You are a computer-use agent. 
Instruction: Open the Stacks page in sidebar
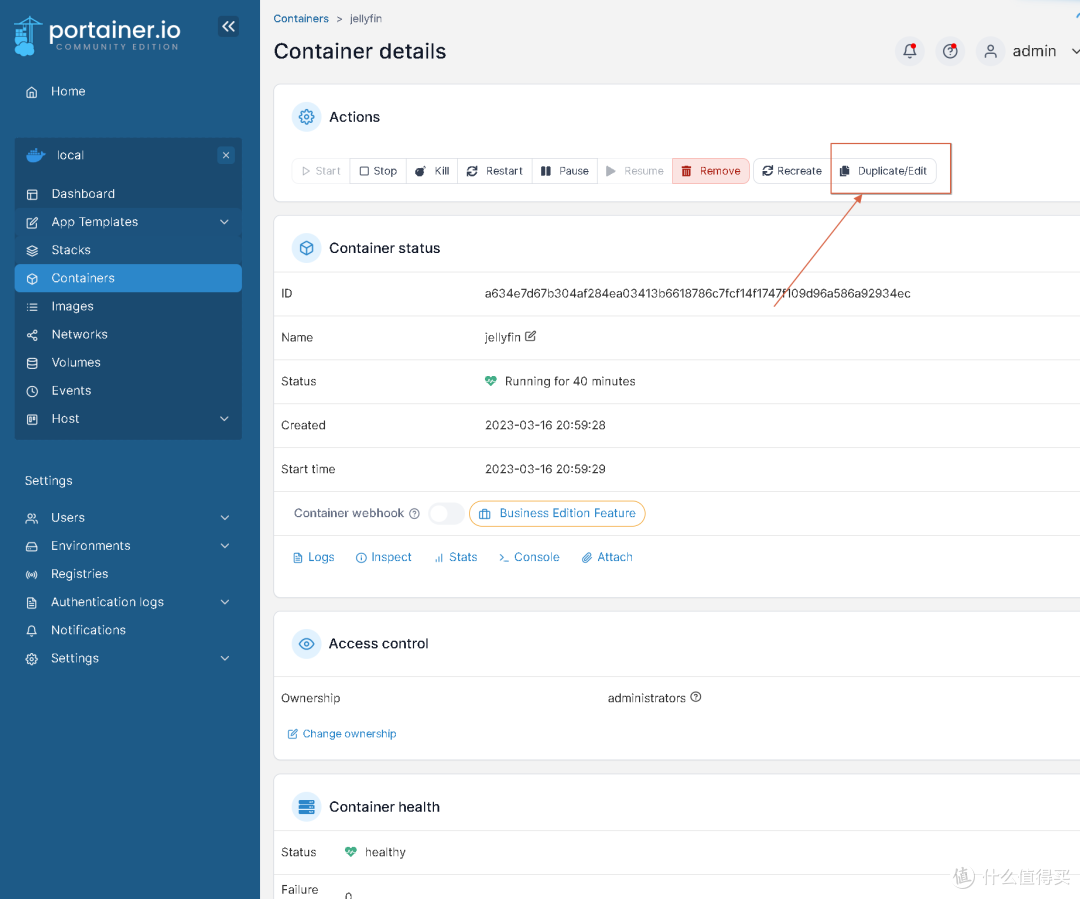(x=71, y=250)
